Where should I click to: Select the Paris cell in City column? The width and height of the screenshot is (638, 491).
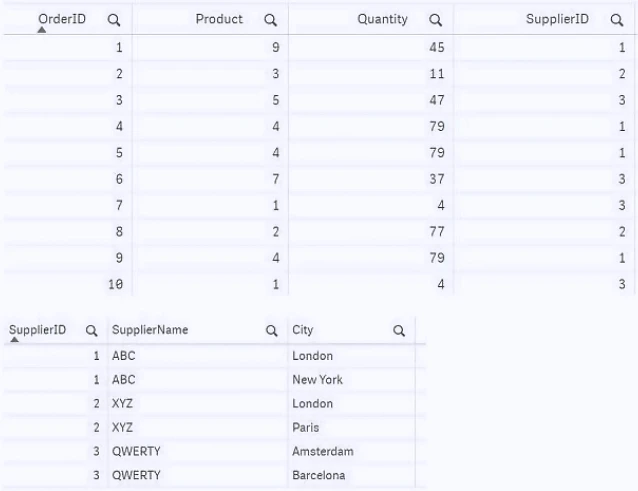(x=305, y=428)
